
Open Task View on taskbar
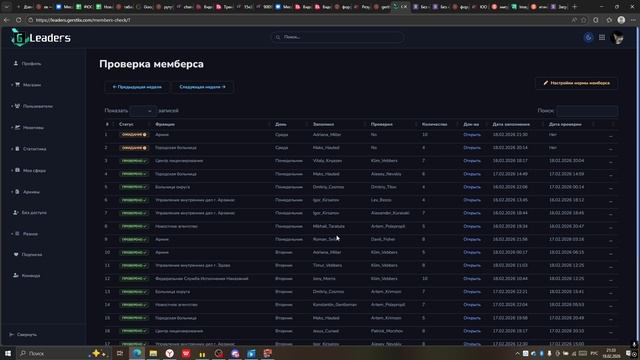[120, 353]
